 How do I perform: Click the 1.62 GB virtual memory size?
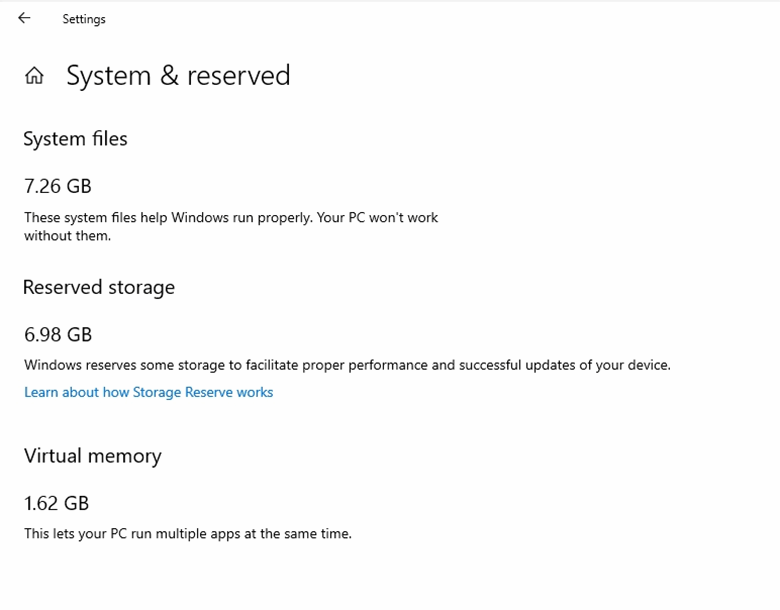[x=57, y=503]
